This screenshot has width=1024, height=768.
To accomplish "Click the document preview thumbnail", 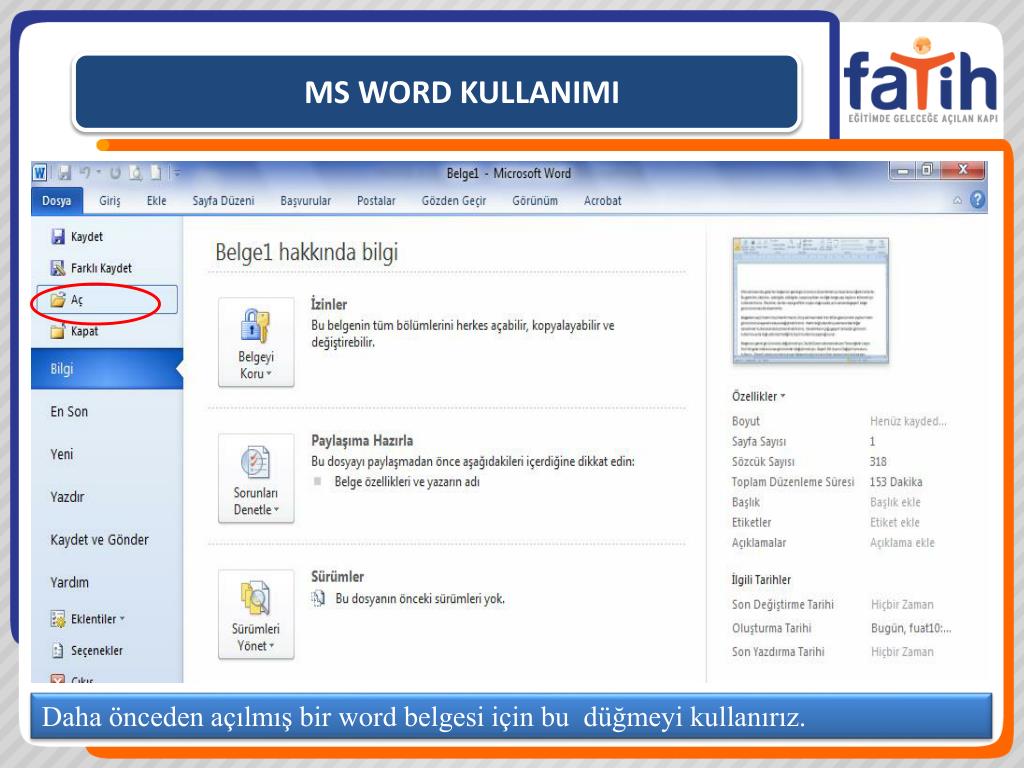I will pos(810,301).
